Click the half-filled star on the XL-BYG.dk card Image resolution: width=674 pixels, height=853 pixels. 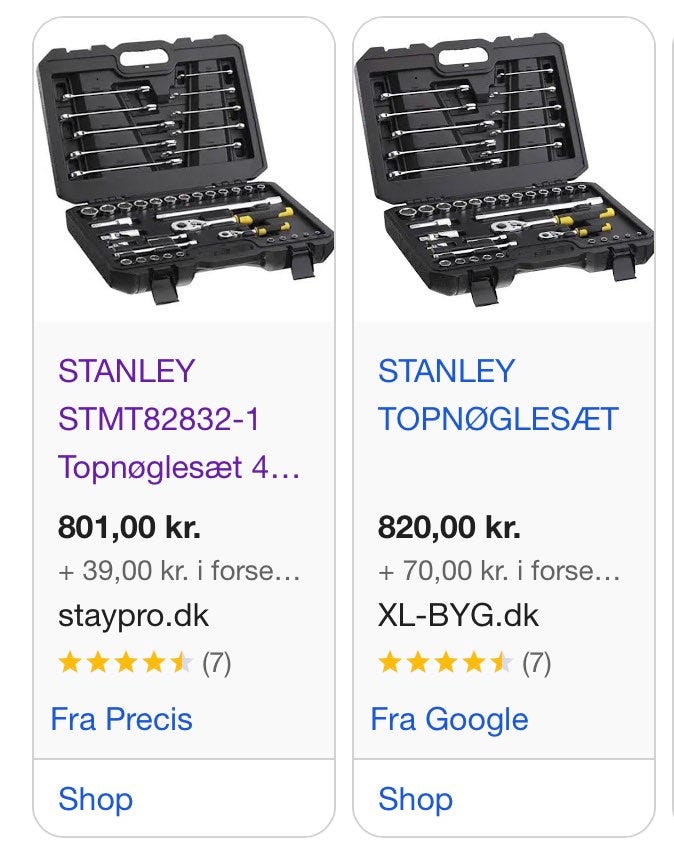[x=501, y=663]
